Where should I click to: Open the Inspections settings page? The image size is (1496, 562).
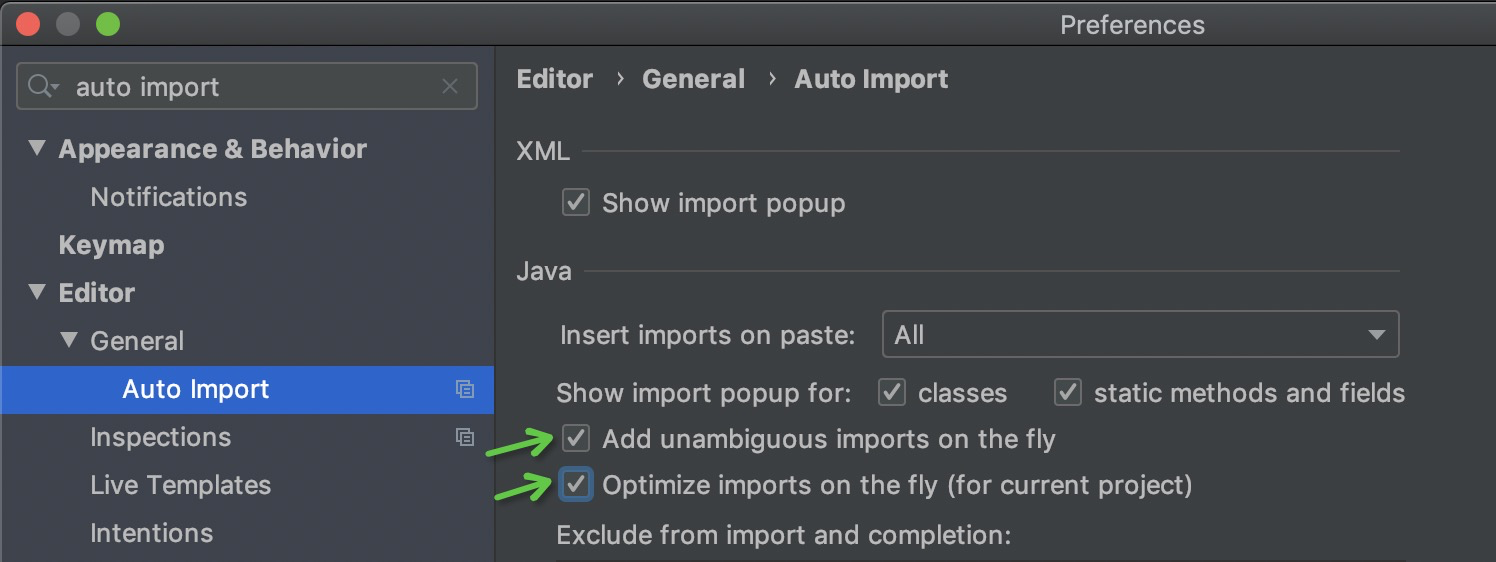point(160,437)
